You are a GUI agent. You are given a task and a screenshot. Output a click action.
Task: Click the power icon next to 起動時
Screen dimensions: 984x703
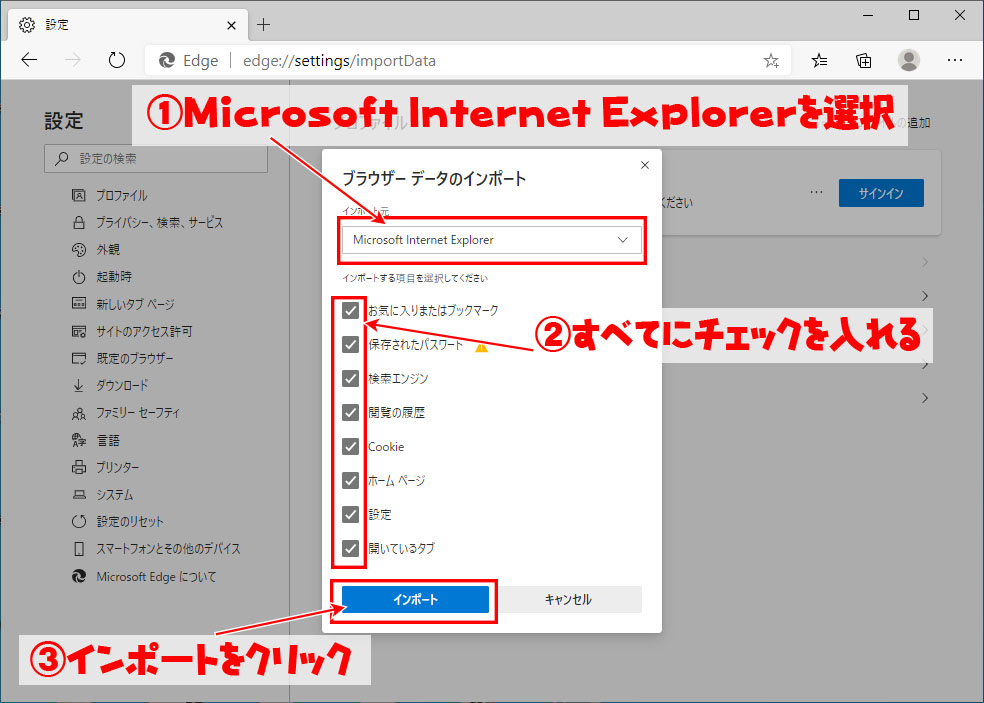(78, 276)
